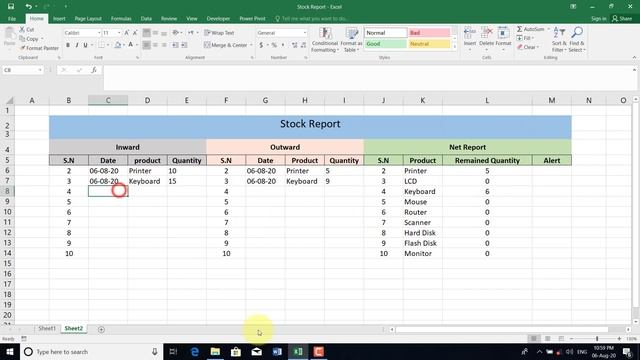Toggle Bottom Align vertical alignment
The image size is (640, 360).
[164, 33]
